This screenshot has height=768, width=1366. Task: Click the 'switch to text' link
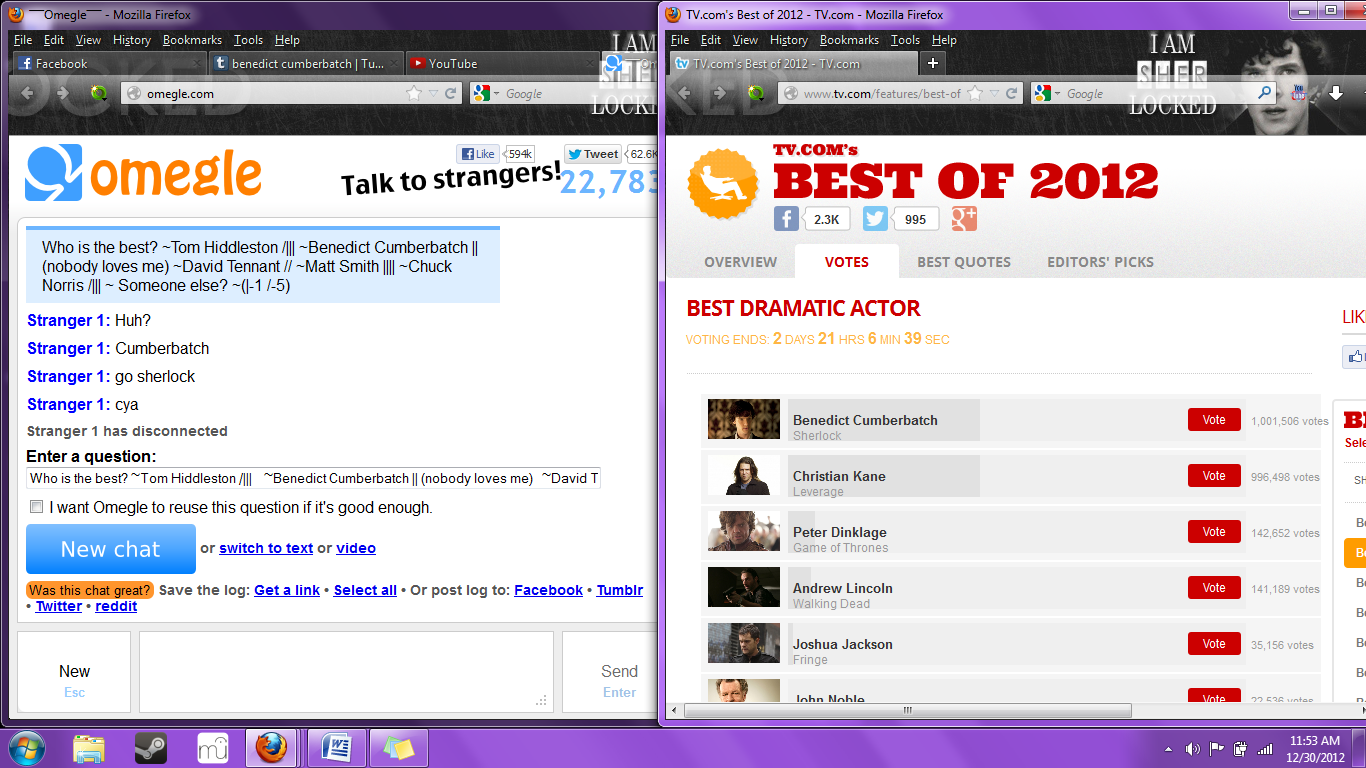[266, 548]
